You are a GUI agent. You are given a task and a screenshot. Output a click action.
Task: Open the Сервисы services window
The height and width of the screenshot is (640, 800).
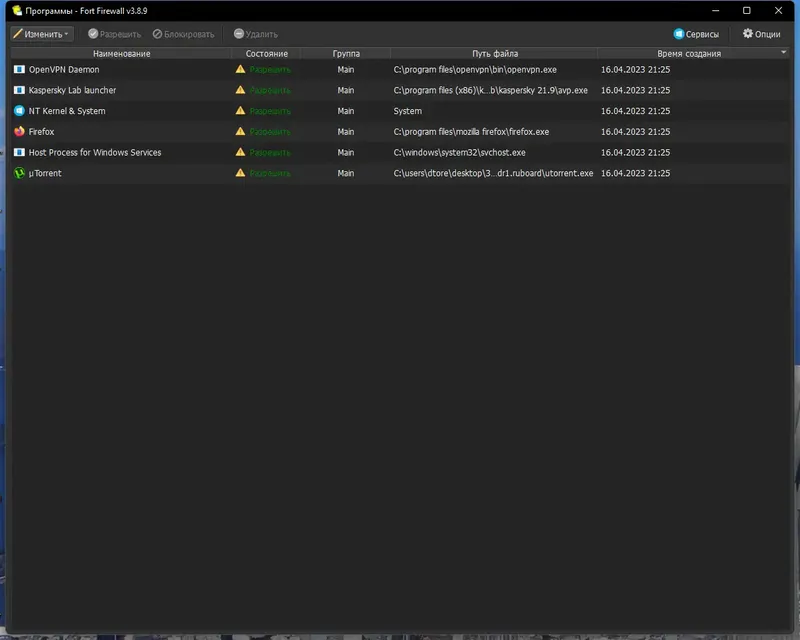click(x=696, y=34)
